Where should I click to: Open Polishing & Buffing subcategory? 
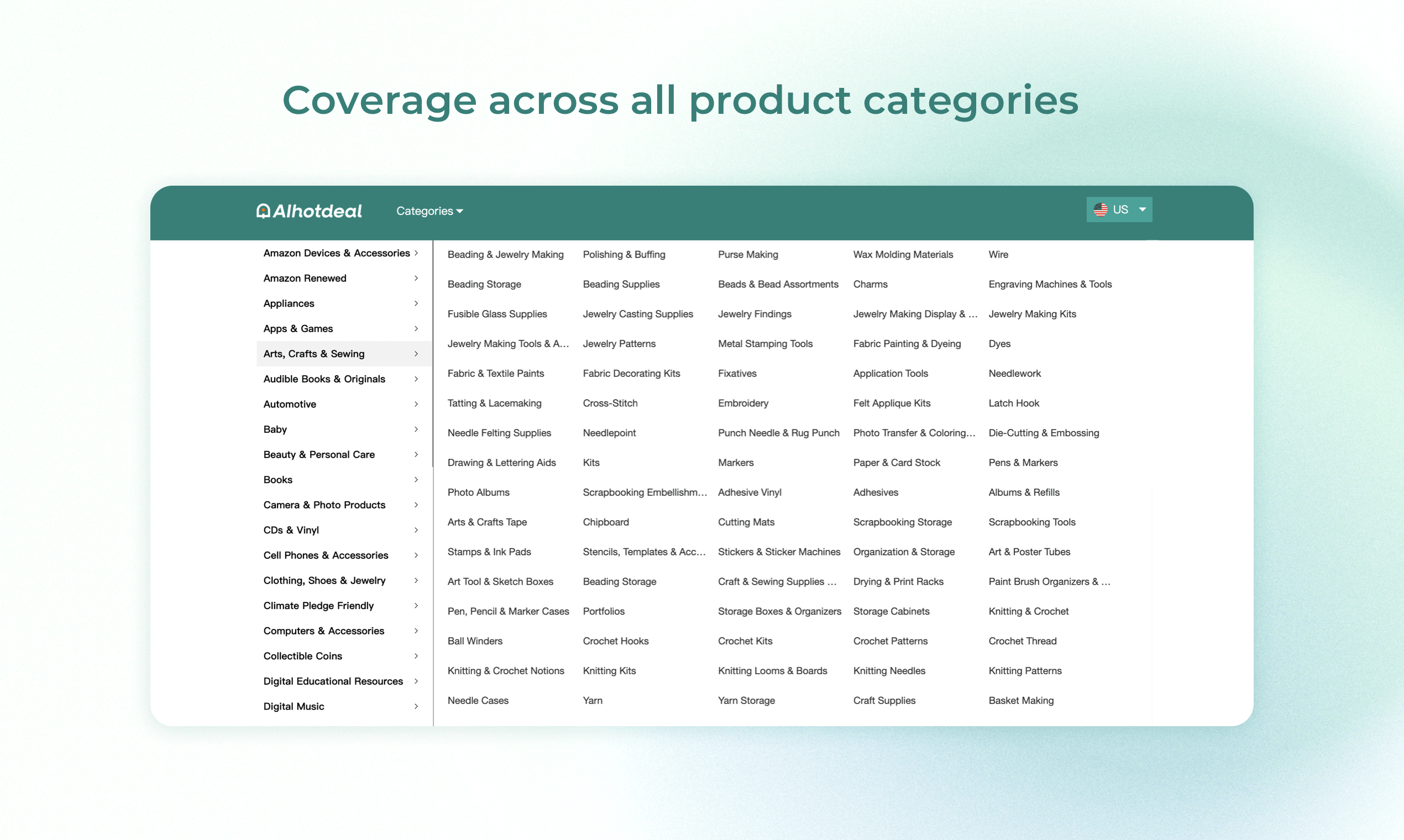624,255
